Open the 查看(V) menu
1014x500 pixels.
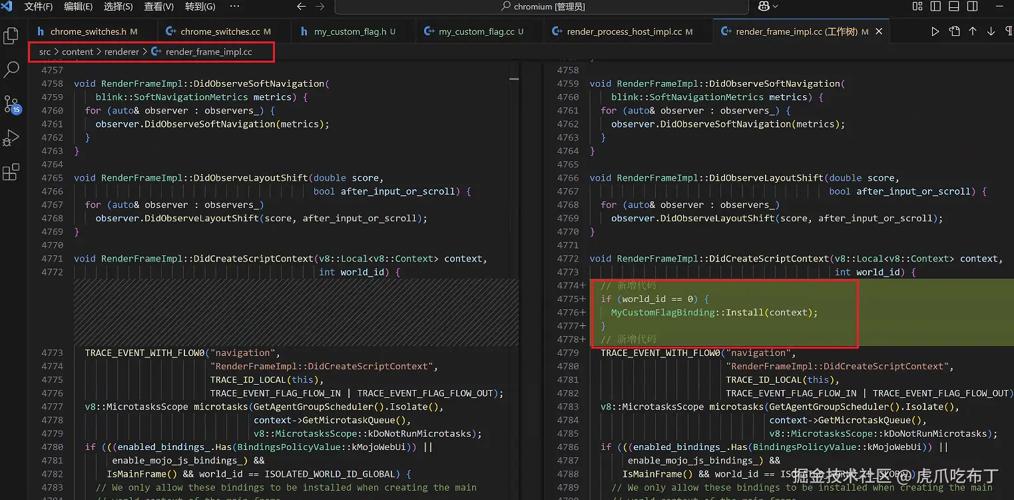click(158, 6)
